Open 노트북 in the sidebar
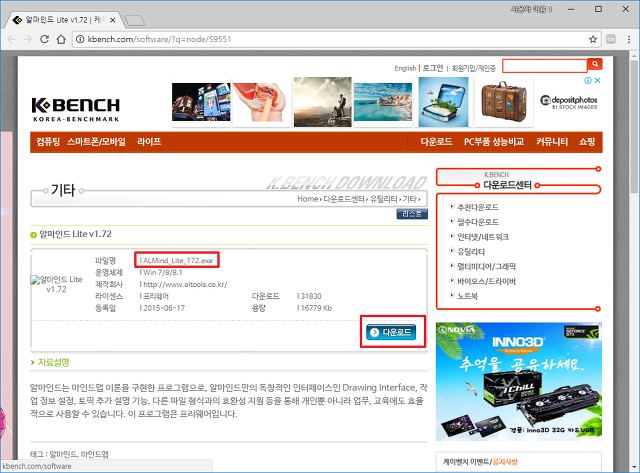 tap(467, 296)
